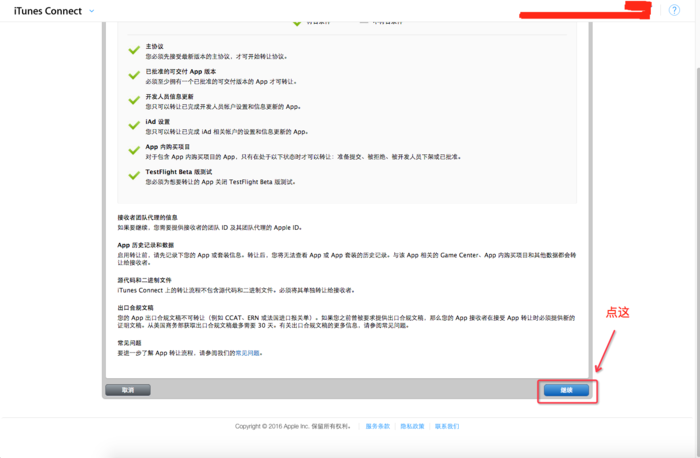Click the green checkmark beside 主协议
This screenshot has width=700, height=458.
(134, 49)
